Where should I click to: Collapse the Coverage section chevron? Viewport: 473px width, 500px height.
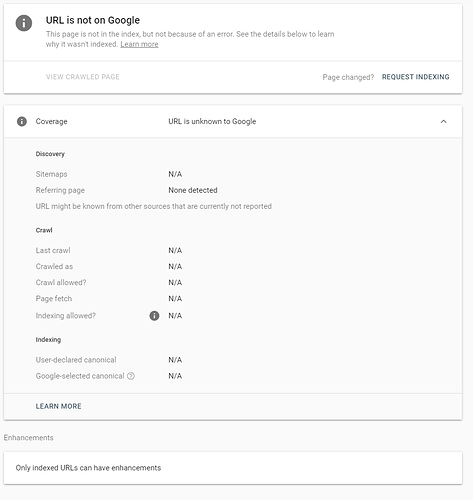pos(443,121)
